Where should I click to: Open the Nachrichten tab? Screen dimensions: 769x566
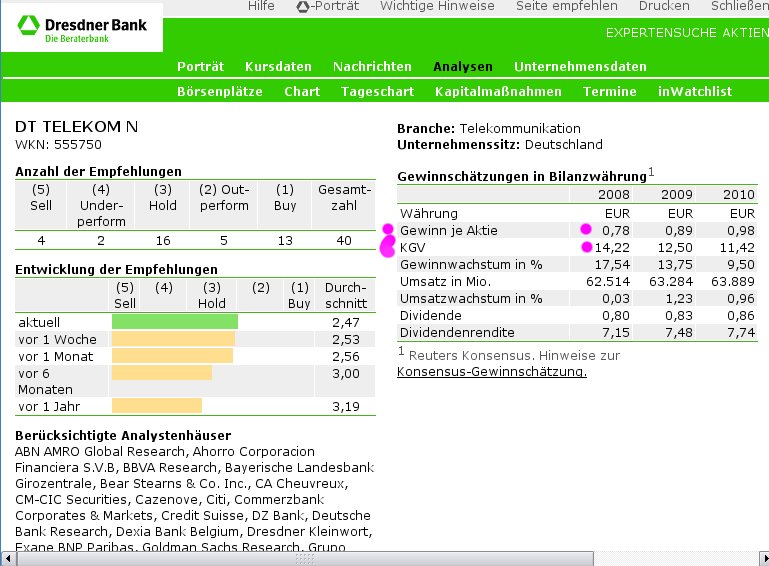click(372, 66)
